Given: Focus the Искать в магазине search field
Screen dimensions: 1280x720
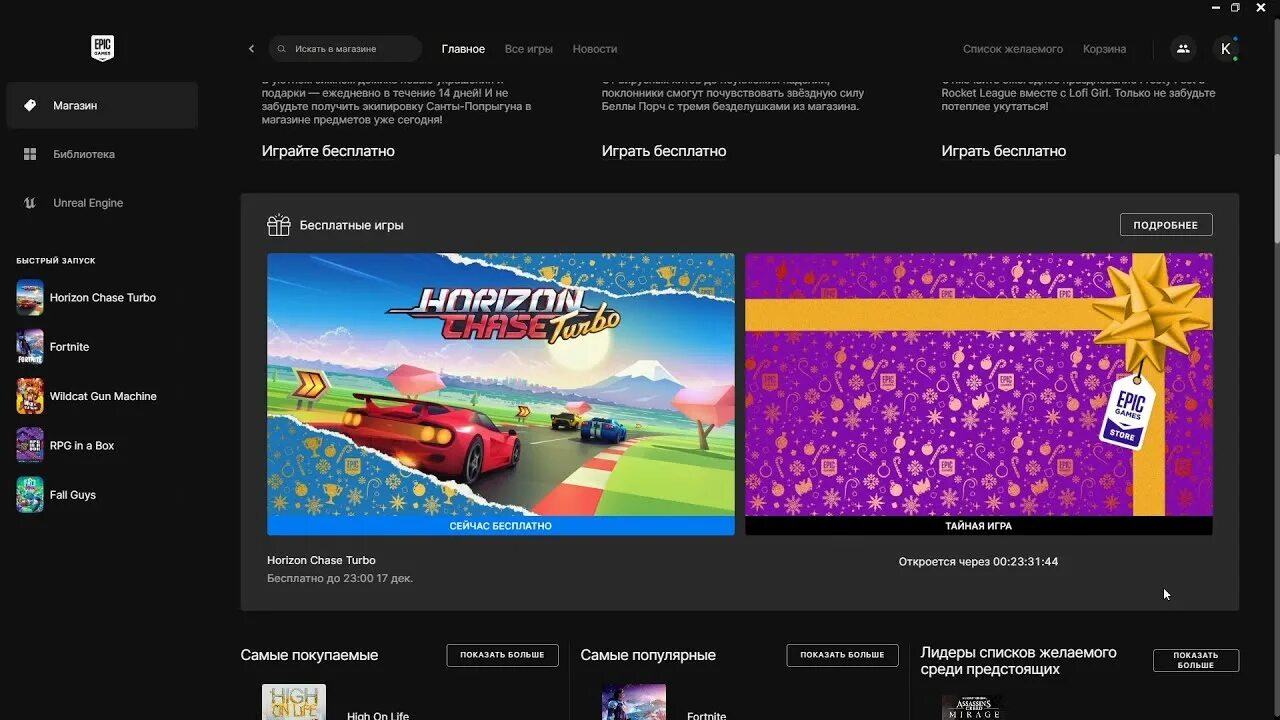Looking at the screenshot, I should pos(345,49).
